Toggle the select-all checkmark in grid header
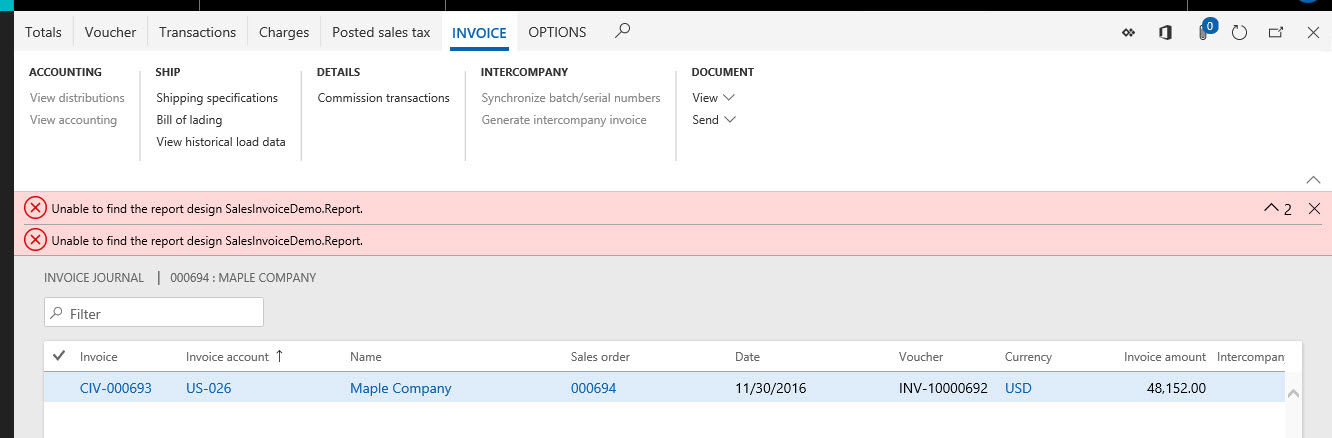1332x438 pixels. tap(58, 356)
